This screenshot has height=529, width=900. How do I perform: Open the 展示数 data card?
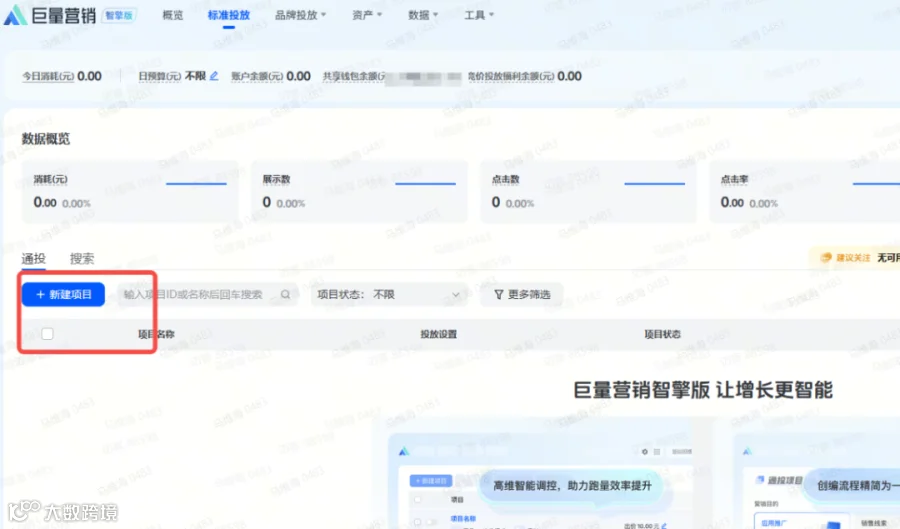pos(359,192)
